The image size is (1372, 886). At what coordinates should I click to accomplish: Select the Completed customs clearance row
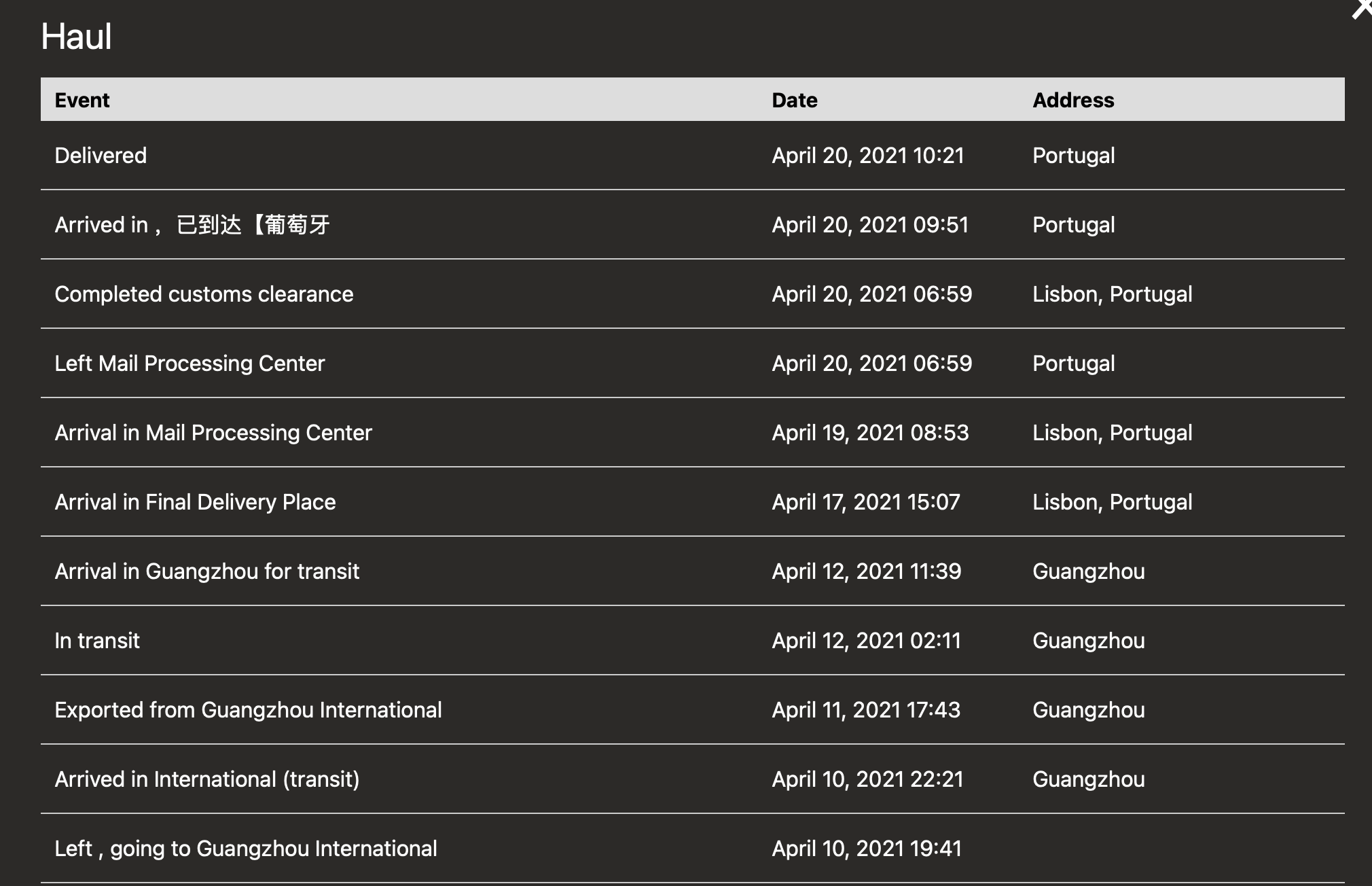pyautogui.click(x=204, y=294)
